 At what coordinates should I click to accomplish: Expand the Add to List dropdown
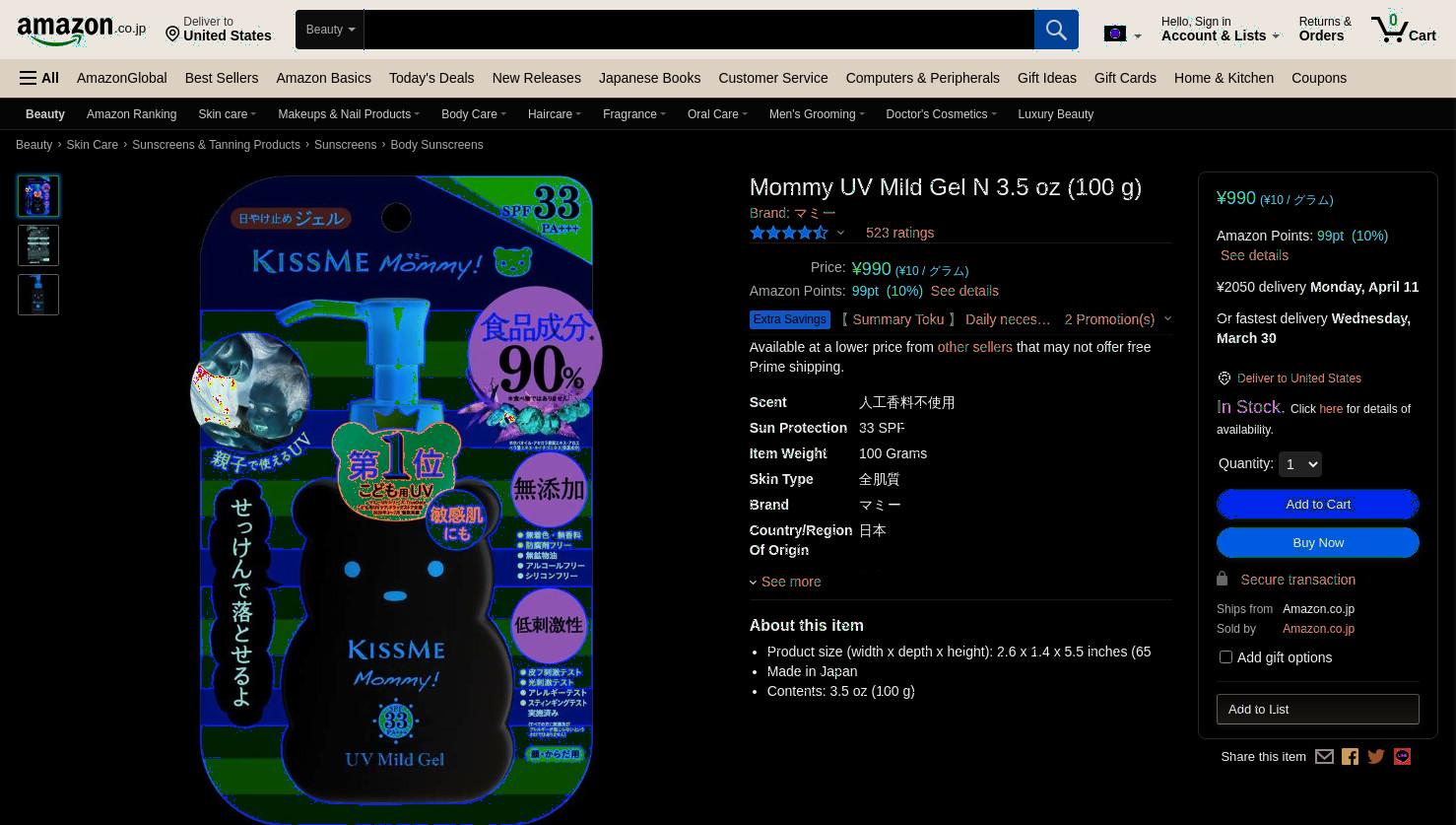[x=1317, y=710]
